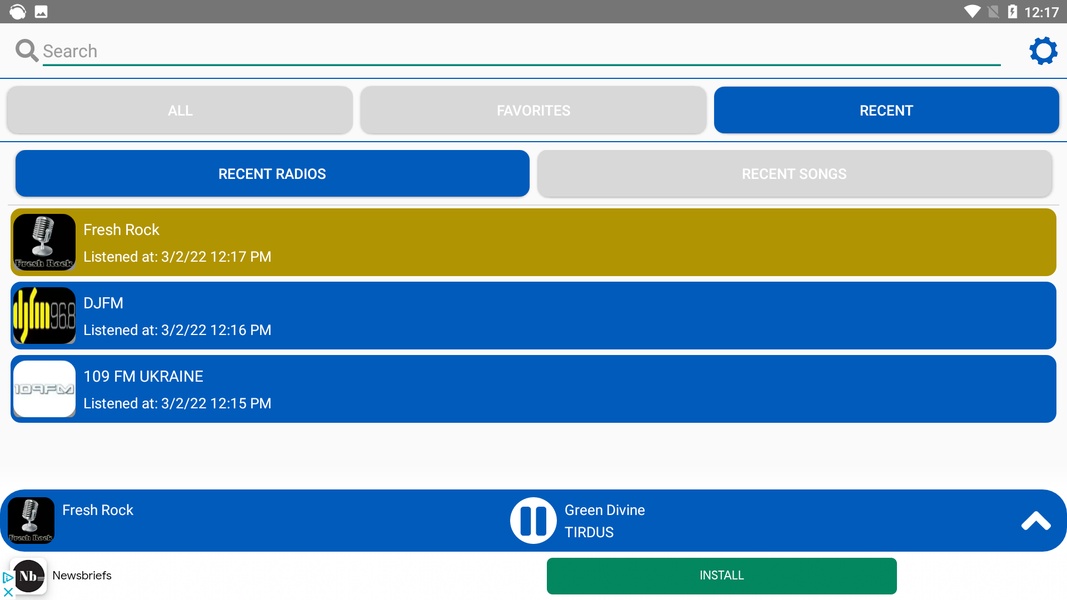Tap the Fresh Rock microphone logo in list

pos(44,242)
